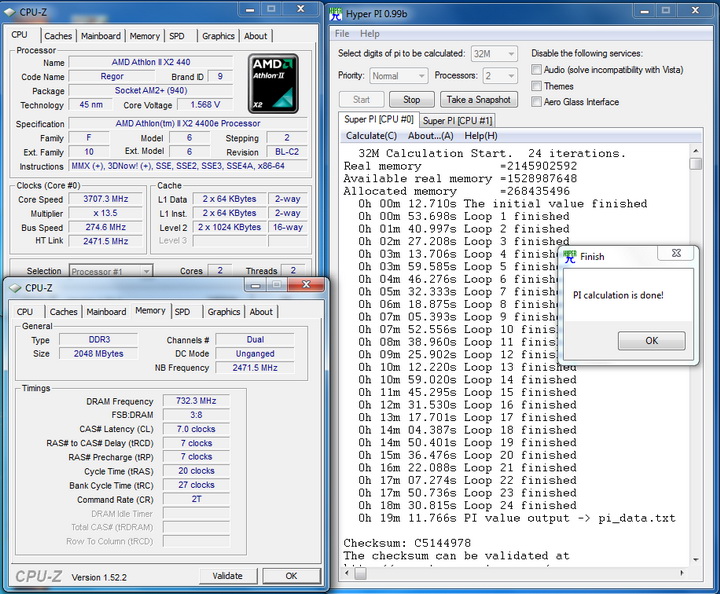Open the About...(A) menu
Image resolution: width=720 pixels, height=594 pixels.
430,136
